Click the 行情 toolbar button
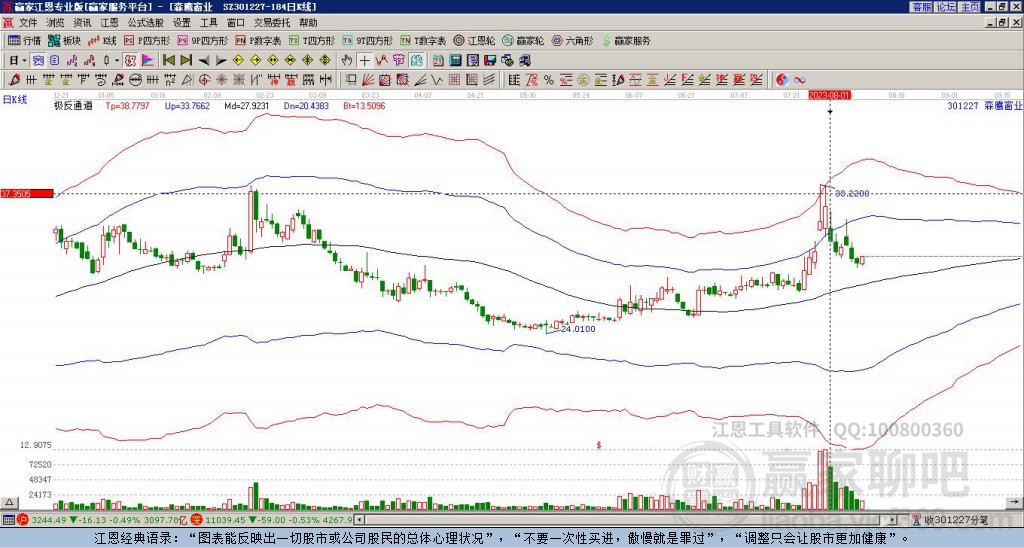The image size is (1024, 548). (24, 40)
